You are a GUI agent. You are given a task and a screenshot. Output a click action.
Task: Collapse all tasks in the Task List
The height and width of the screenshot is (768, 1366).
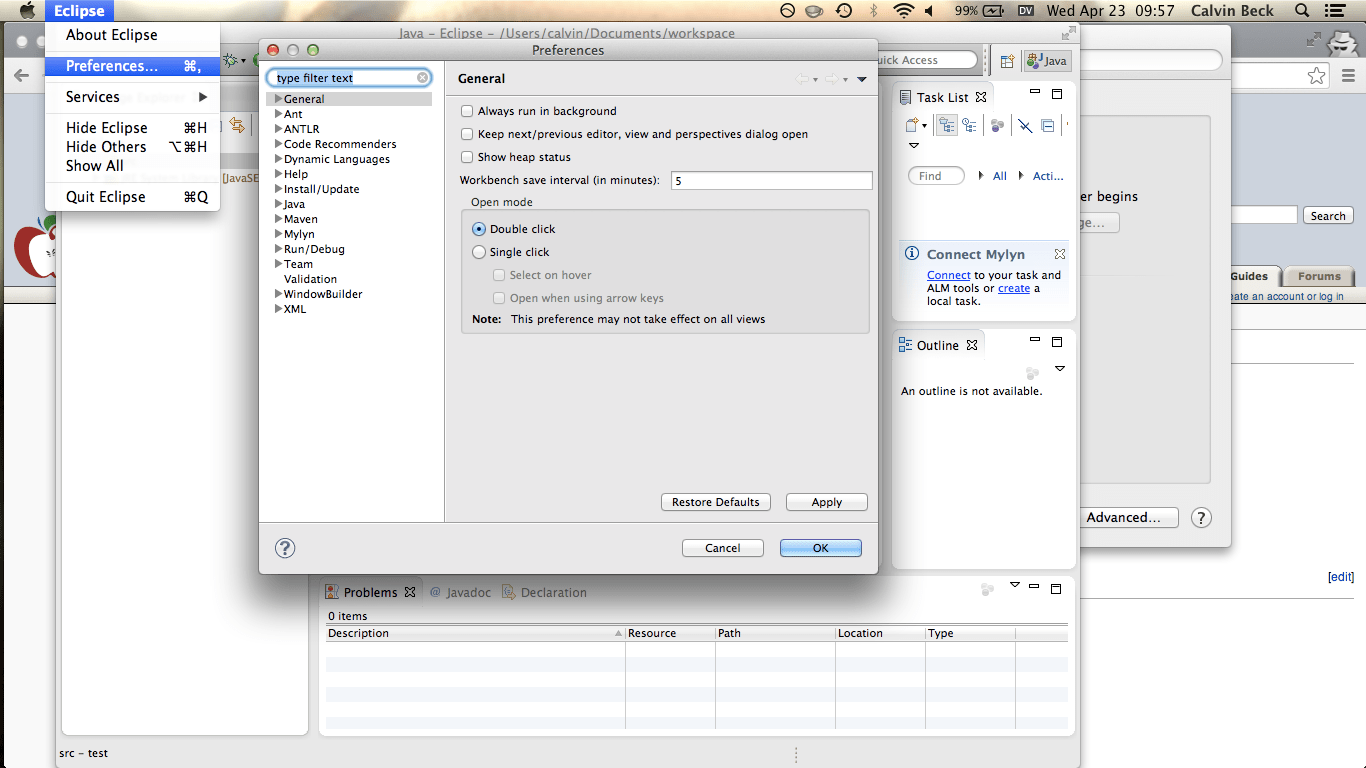(1047, 125)
